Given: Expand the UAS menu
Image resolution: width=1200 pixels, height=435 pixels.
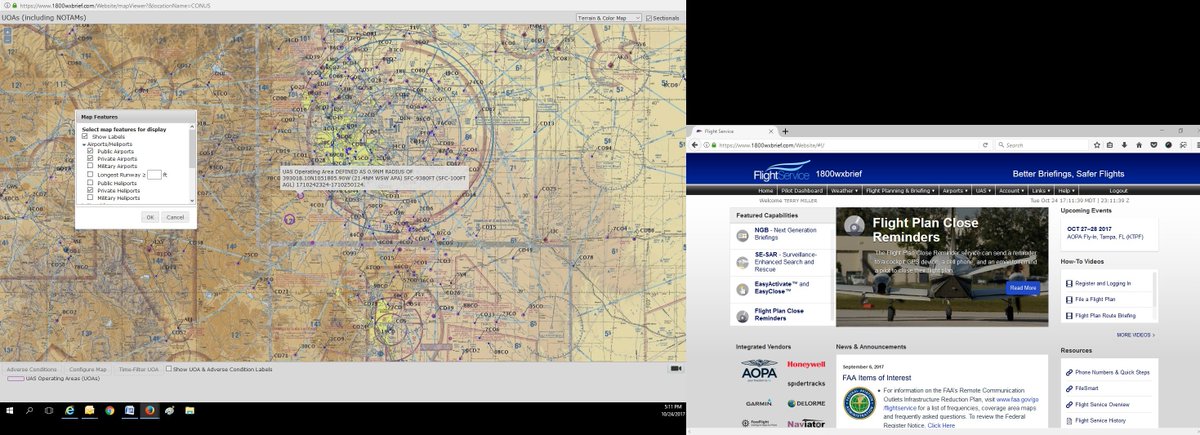Looking at the screenshot, I should click(984, 190).
